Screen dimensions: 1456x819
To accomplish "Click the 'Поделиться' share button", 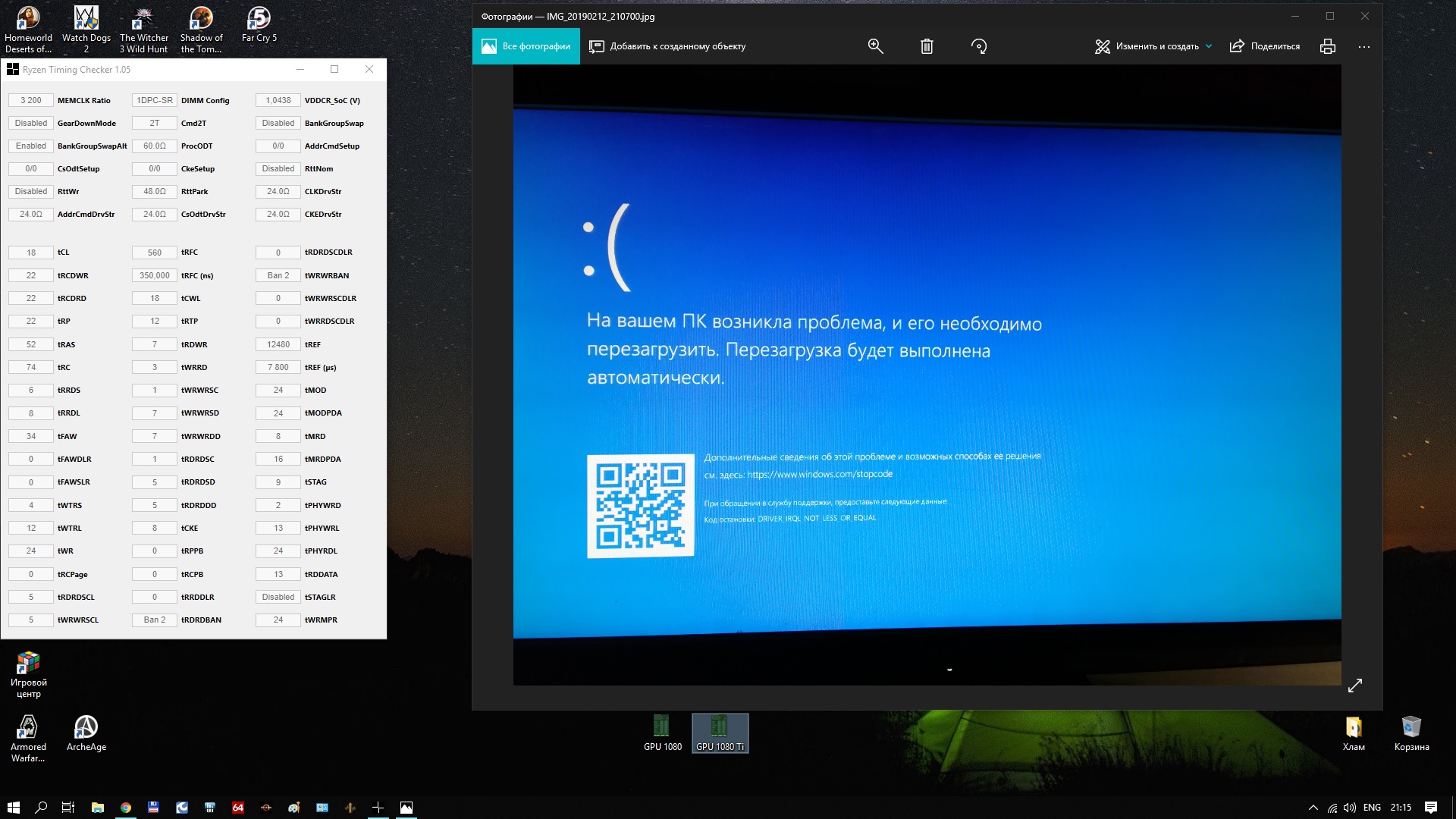I will [x=1264, y=46].
